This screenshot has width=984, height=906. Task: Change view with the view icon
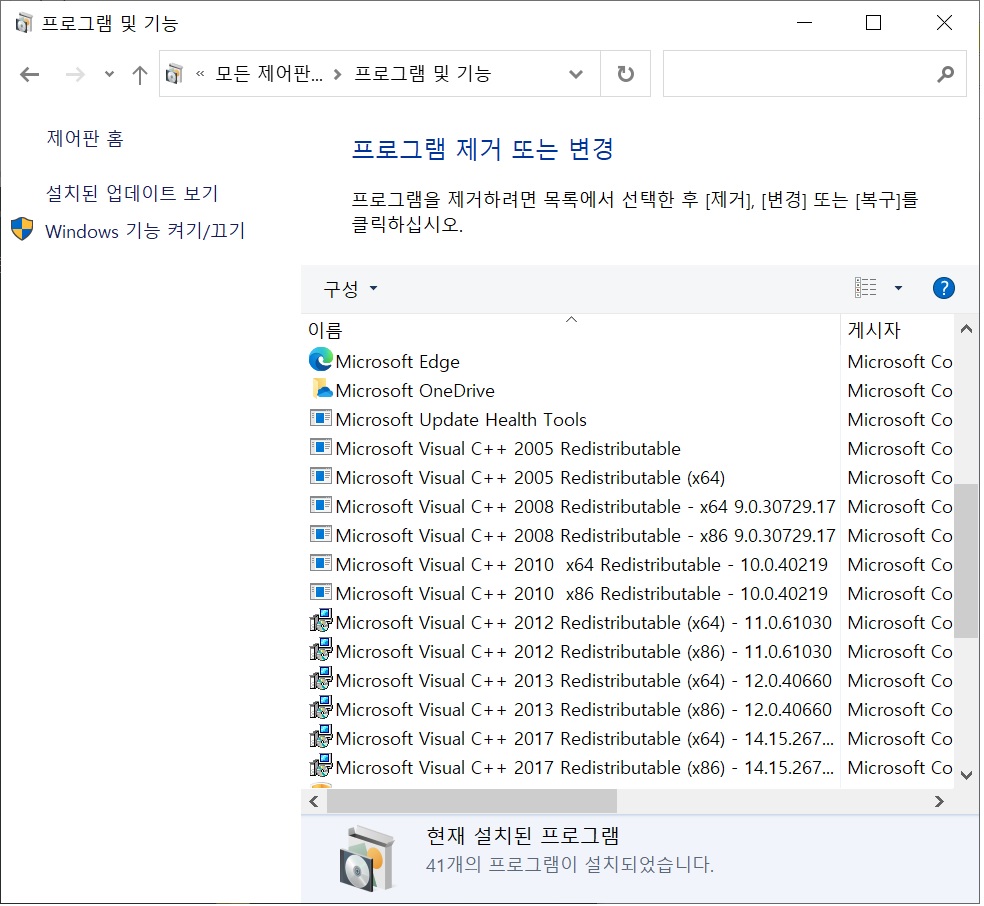(865, 288)
